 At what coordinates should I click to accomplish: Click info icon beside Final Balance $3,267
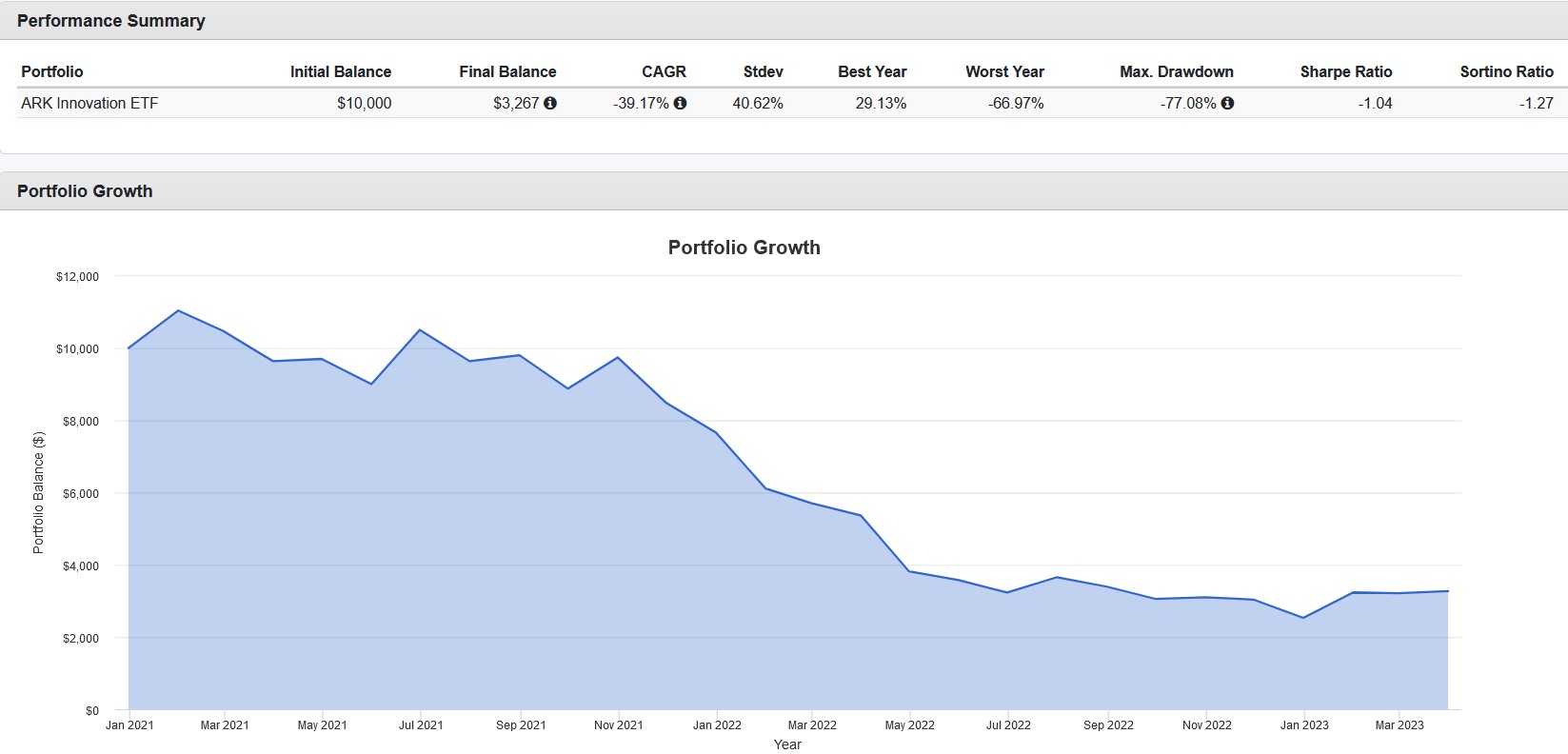pos(550,103)
